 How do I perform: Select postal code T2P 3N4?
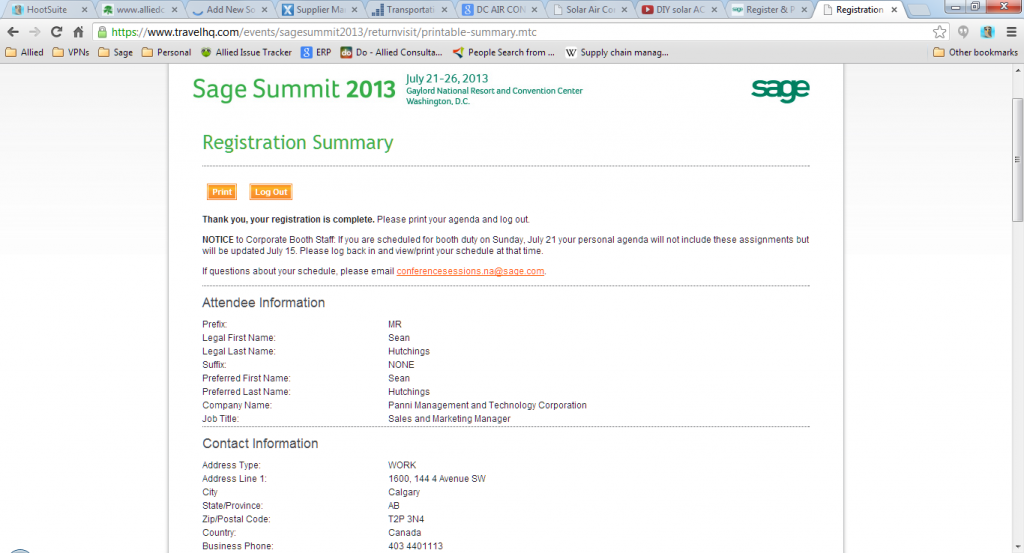point(406,519)
